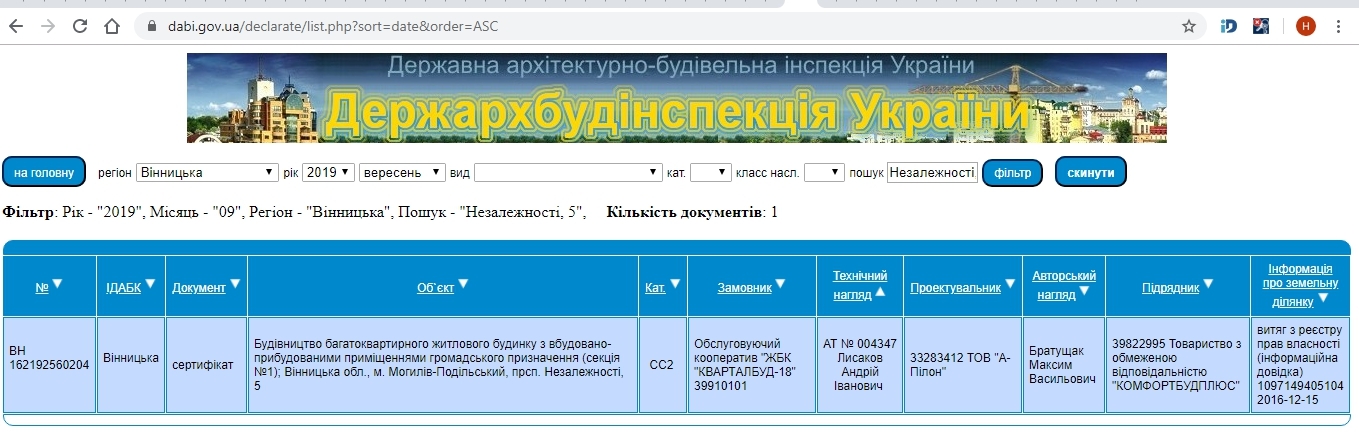Select the address bar URL

pyautogui.click(x=334, y=27)
